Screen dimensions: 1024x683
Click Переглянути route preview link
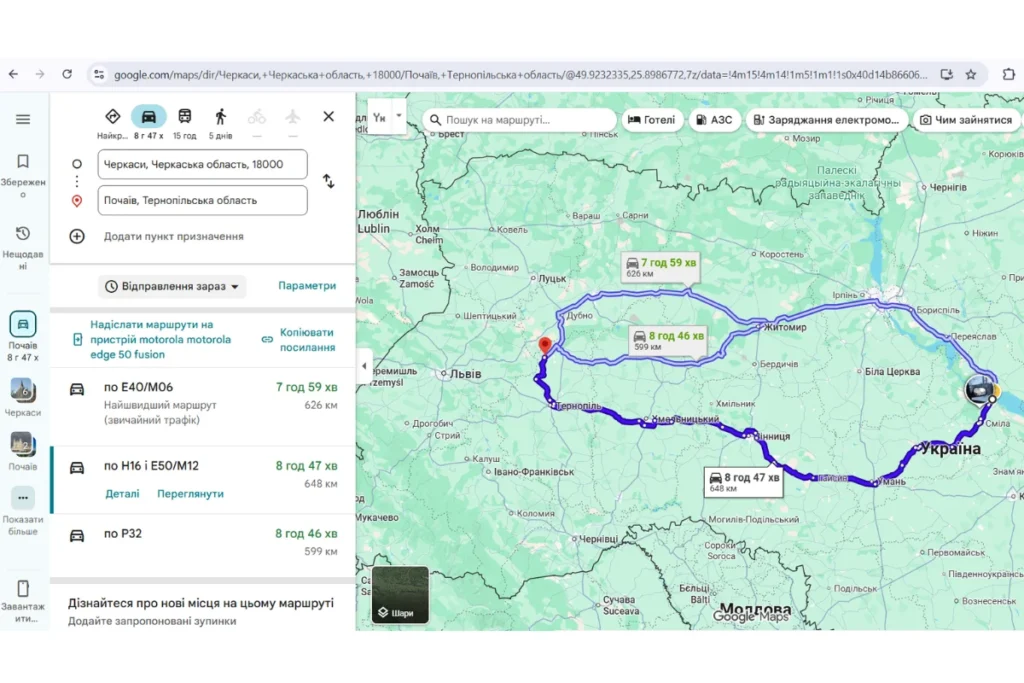[190, 494]
